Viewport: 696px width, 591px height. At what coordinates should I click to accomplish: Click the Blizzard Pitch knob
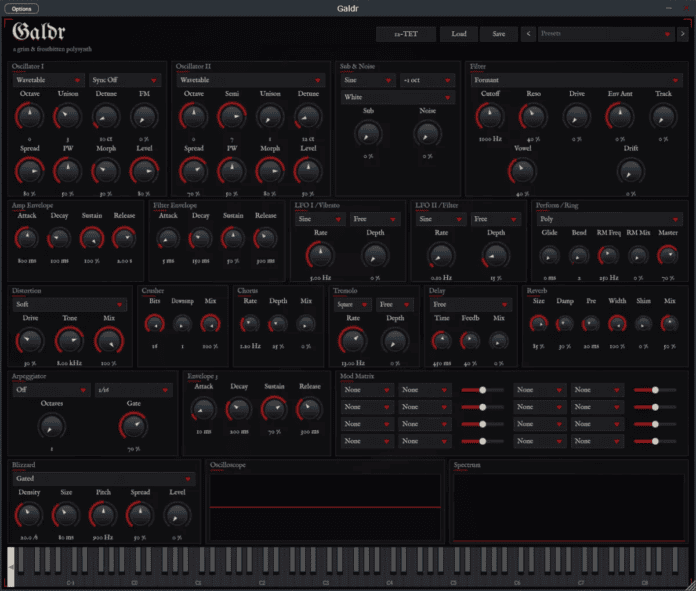pyautogui.click(x=103, y=515)
